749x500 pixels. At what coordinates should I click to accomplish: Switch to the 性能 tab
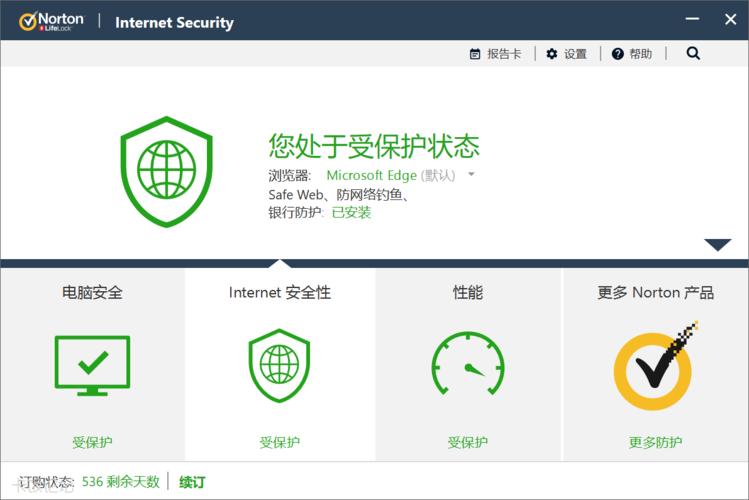click(x=467, y=292)
